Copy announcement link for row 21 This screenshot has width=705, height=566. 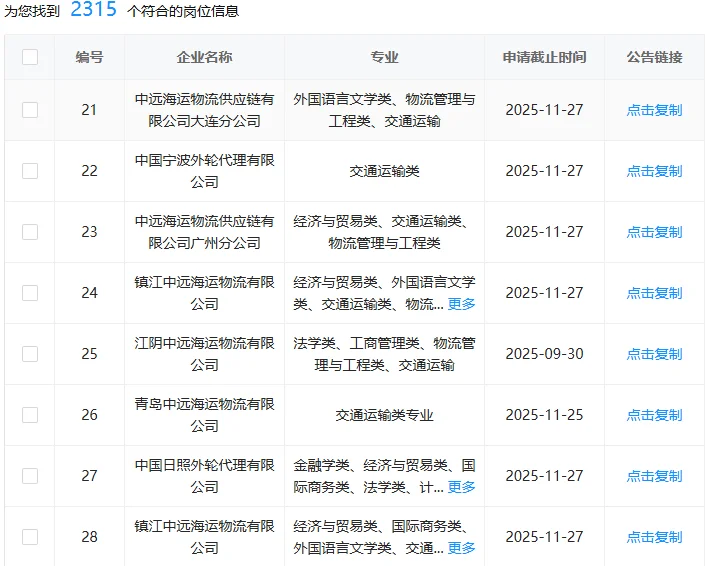tap(655, 110)
